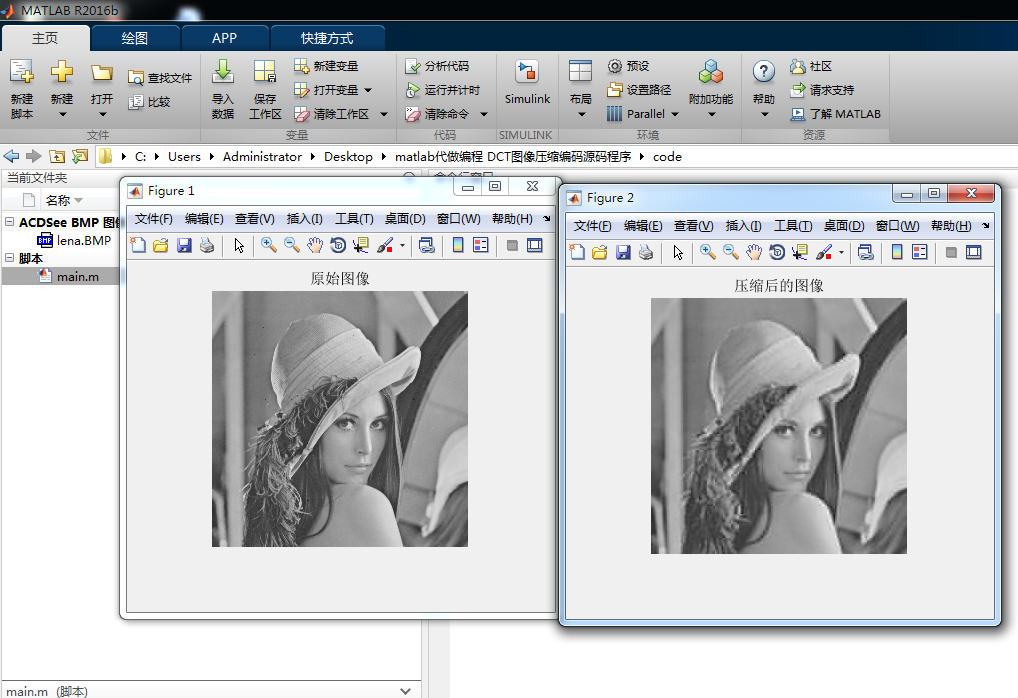Screen dimensions: 1018x698
Task: Select Brush tool in Figure 1
Action: pos(385,245)
